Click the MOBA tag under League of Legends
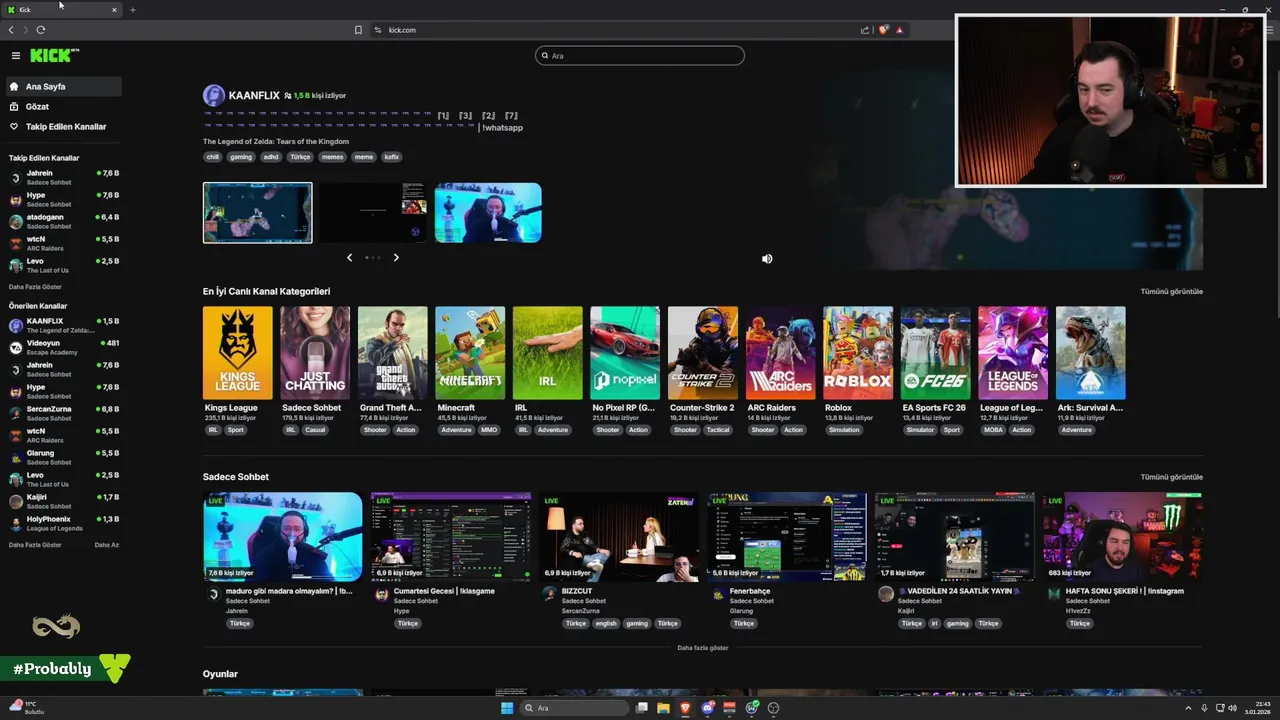The height and width of the screenshot is (720, 1280). coord(993,430)
